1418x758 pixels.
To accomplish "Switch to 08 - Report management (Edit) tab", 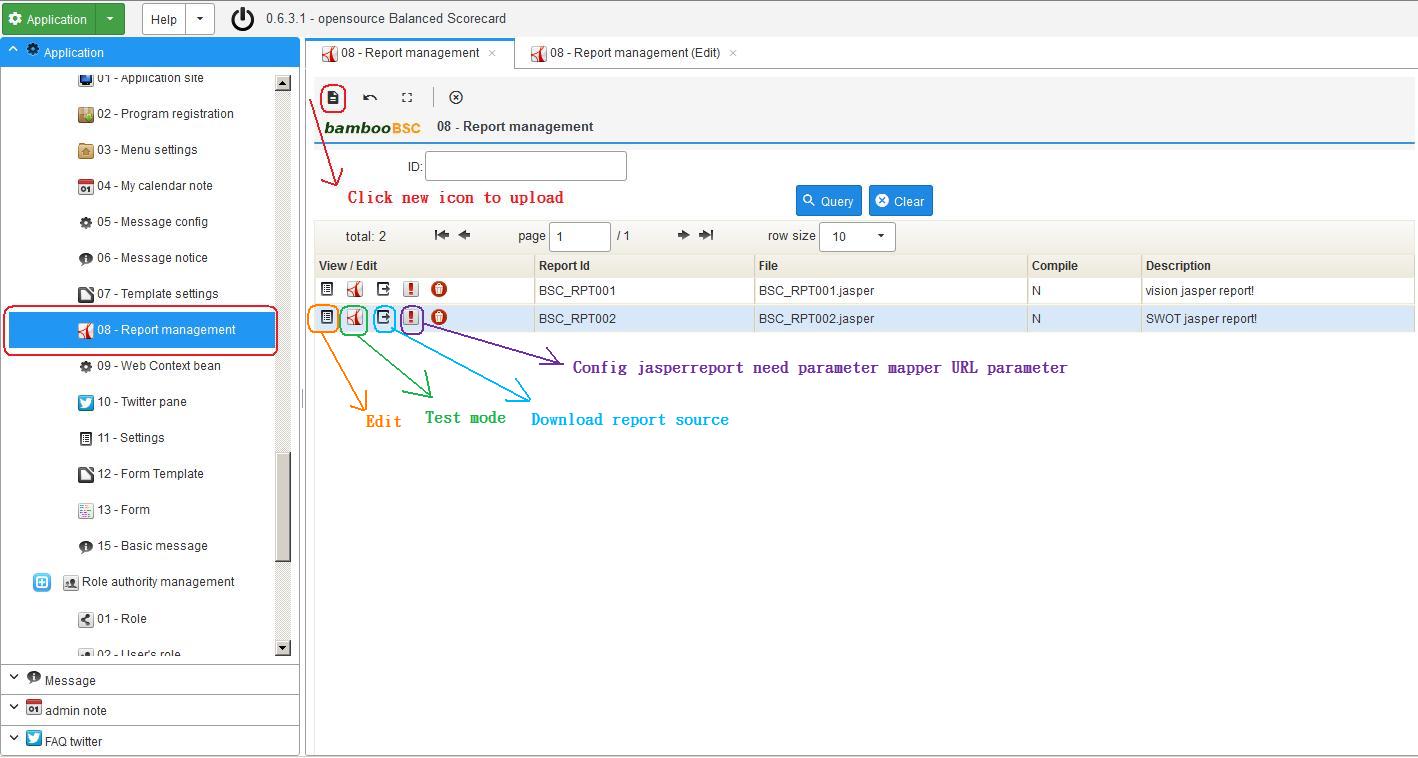I will coord(634,53).
